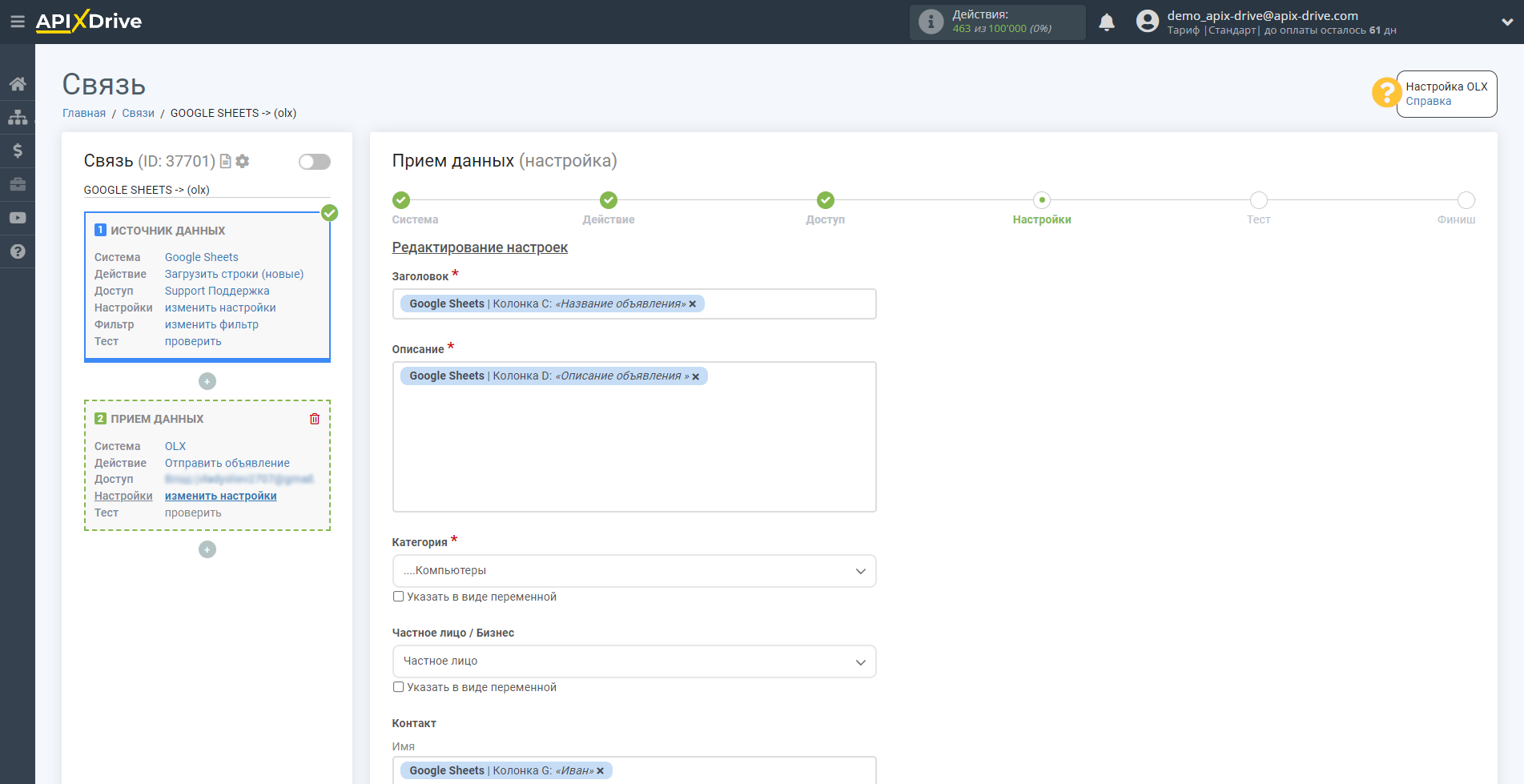This screenshot has height=784, width=1524.
Task: Click the connection document copy icon
Action: tap(226, 161)
